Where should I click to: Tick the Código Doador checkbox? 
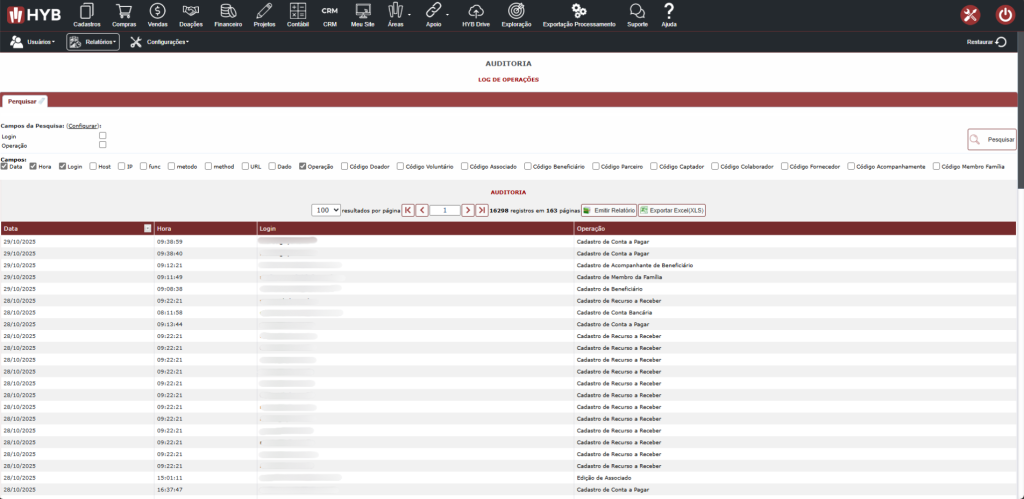(345, 166)
